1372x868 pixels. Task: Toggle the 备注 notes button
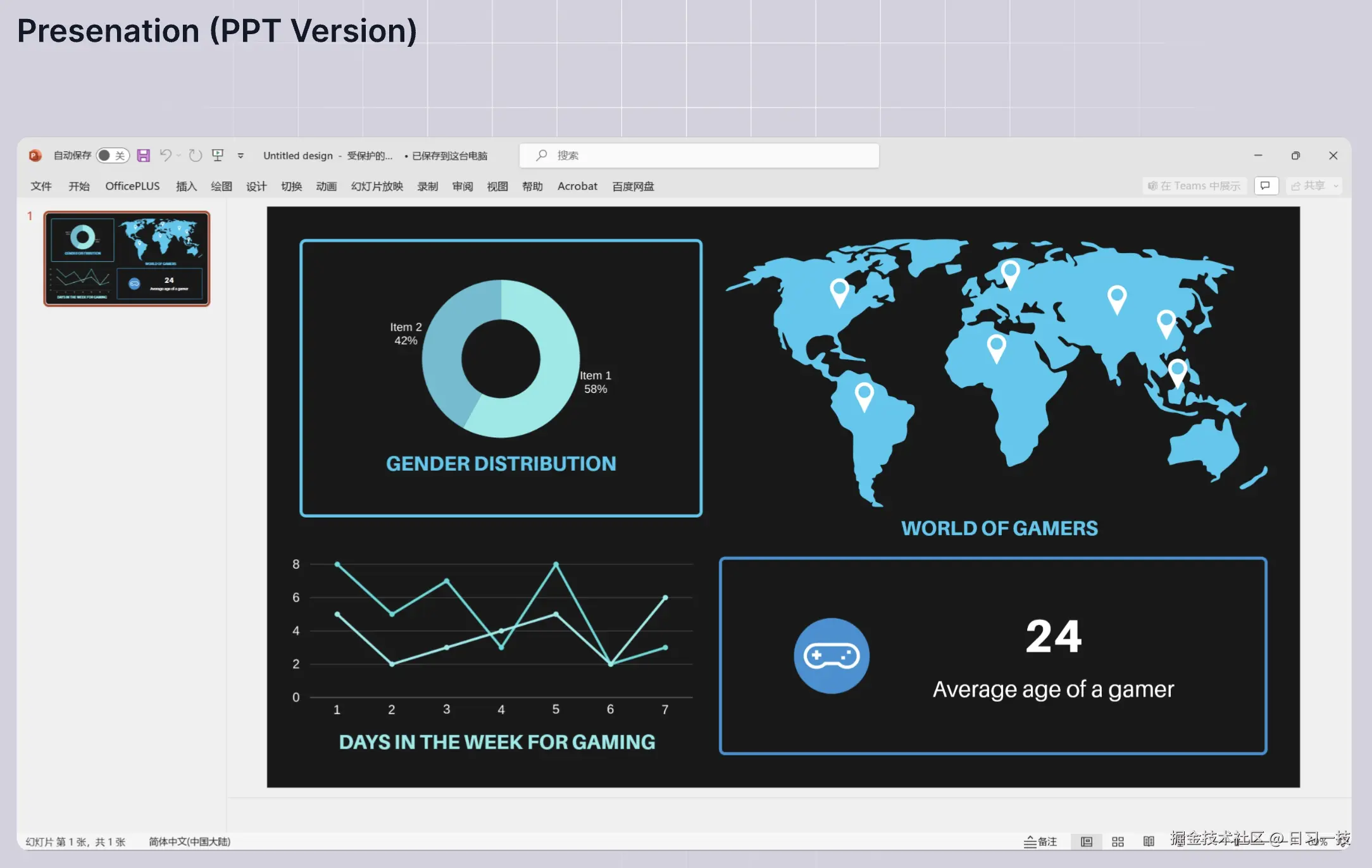(1041, 841)
